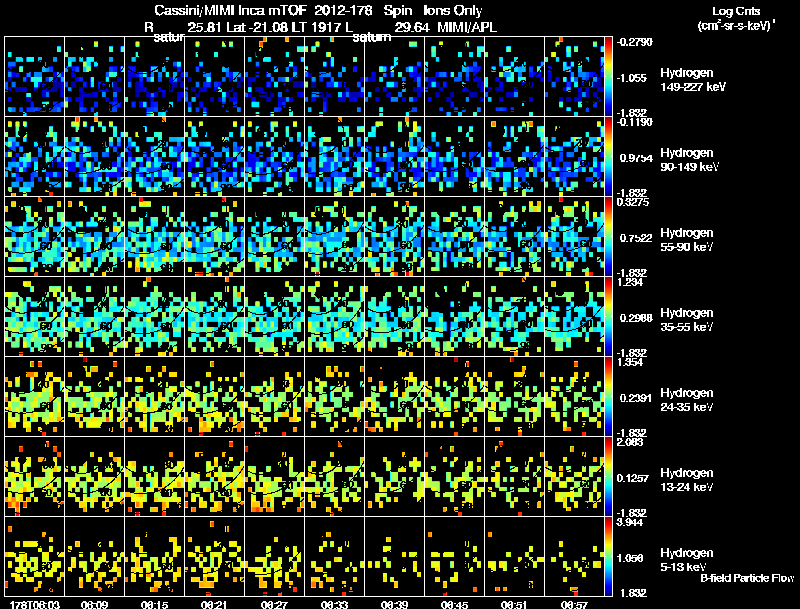Click the title 'Cassini/MIMI Inca mTOF 2012-178'
The width and height of the screenshot is (800, 609).
point(263,11)
